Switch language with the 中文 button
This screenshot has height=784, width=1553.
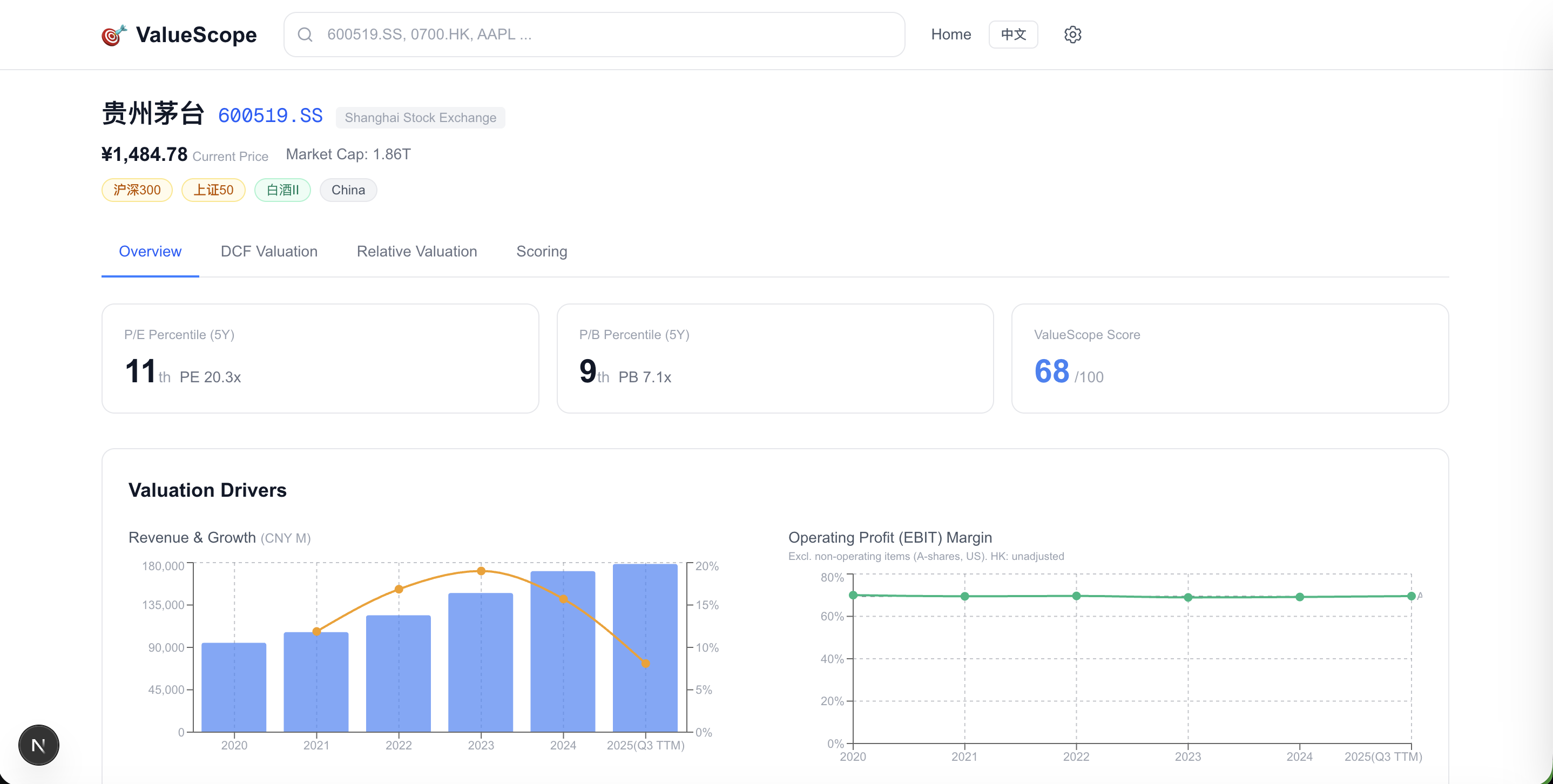click(x=1013, y=35)
